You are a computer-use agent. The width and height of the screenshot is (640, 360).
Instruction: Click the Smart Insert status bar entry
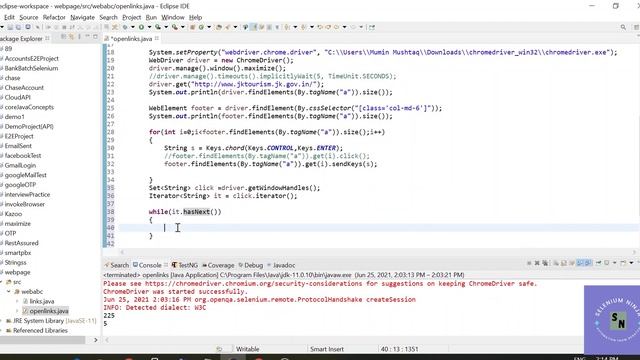[x=327, y=349]
